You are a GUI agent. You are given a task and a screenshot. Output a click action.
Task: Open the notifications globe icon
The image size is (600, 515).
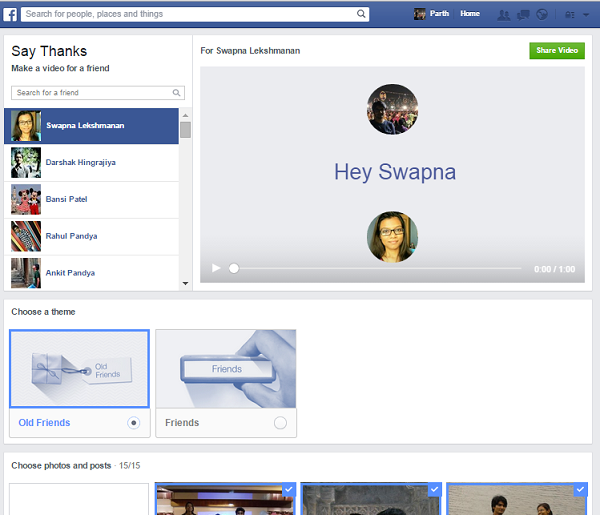(542, 15)
